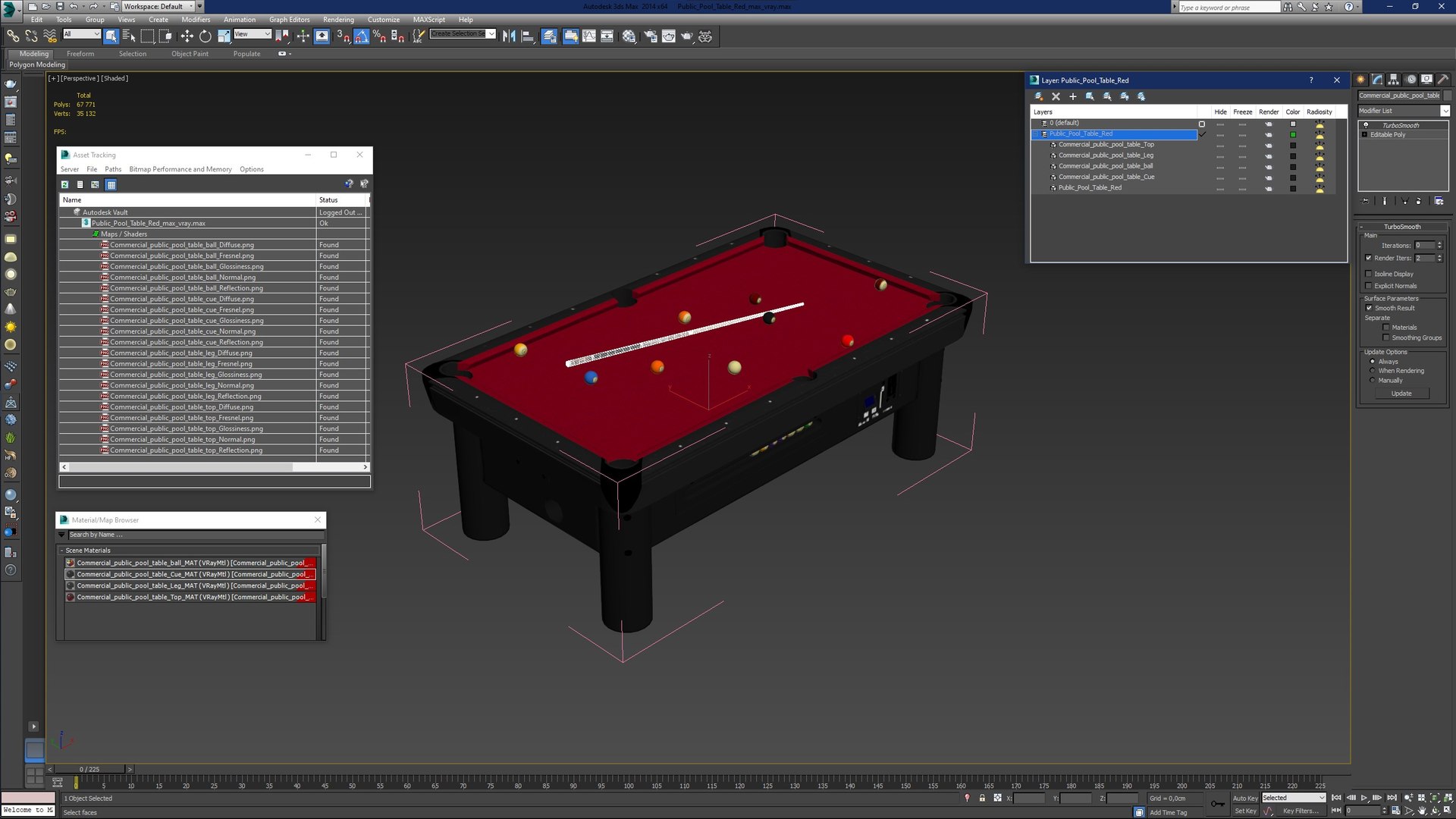
Task: Select When Rendering update option
Action: 1373,371
